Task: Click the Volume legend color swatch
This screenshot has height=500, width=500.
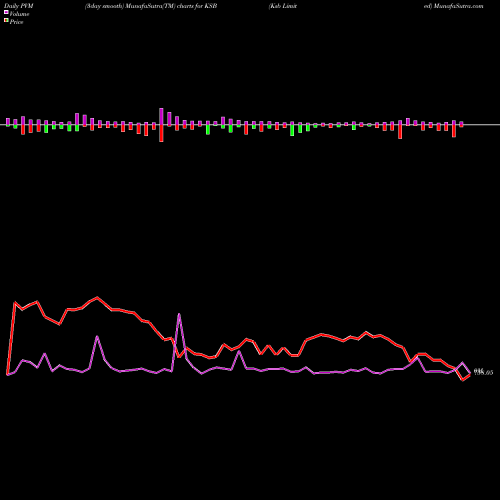Action: 6,12
